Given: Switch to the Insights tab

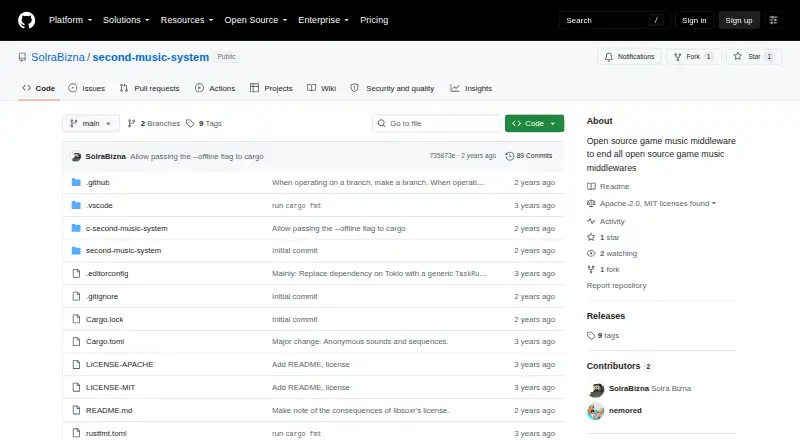Looking at the screenshot, I should [471, 88].
